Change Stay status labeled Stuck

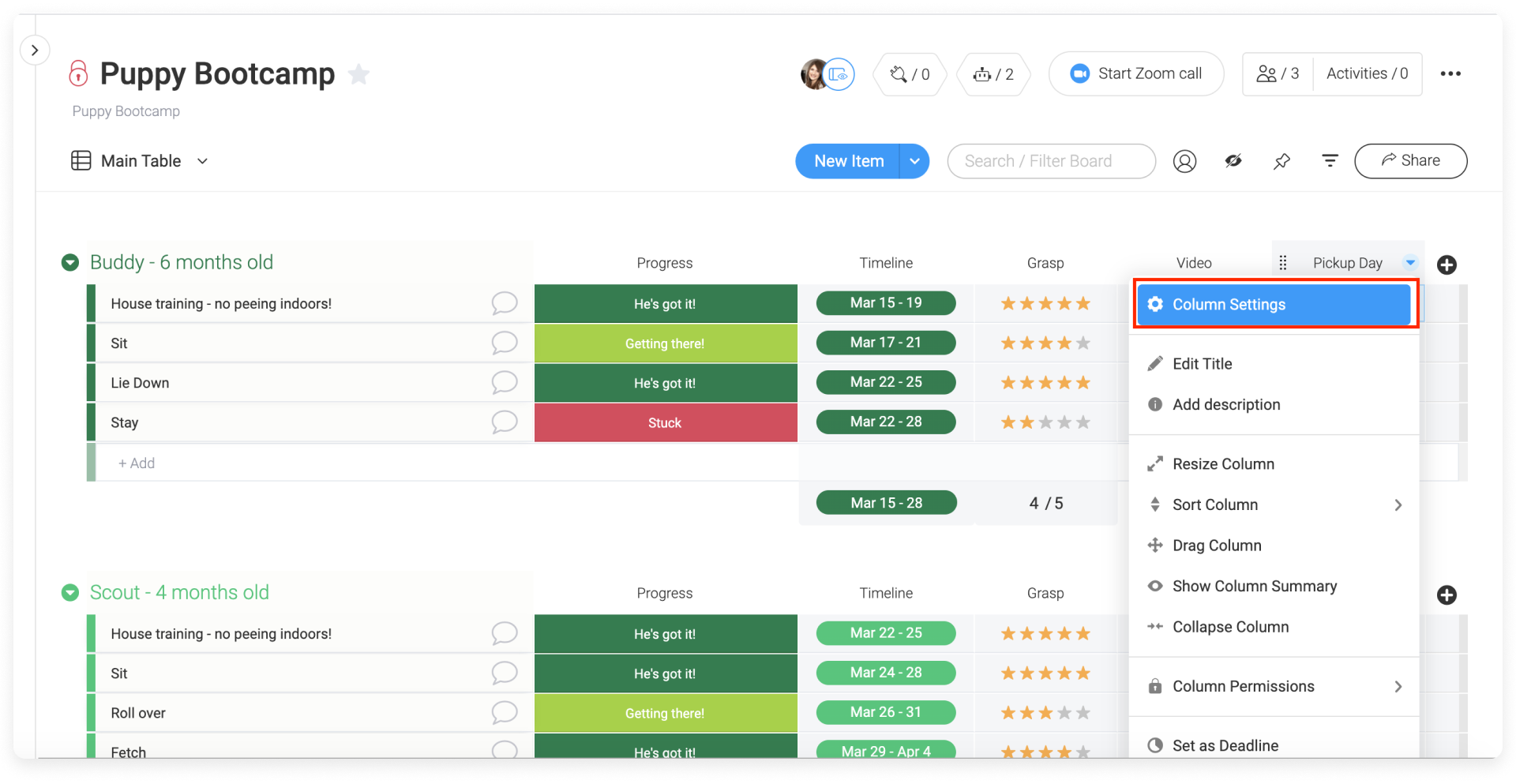[x=666, y=423]
